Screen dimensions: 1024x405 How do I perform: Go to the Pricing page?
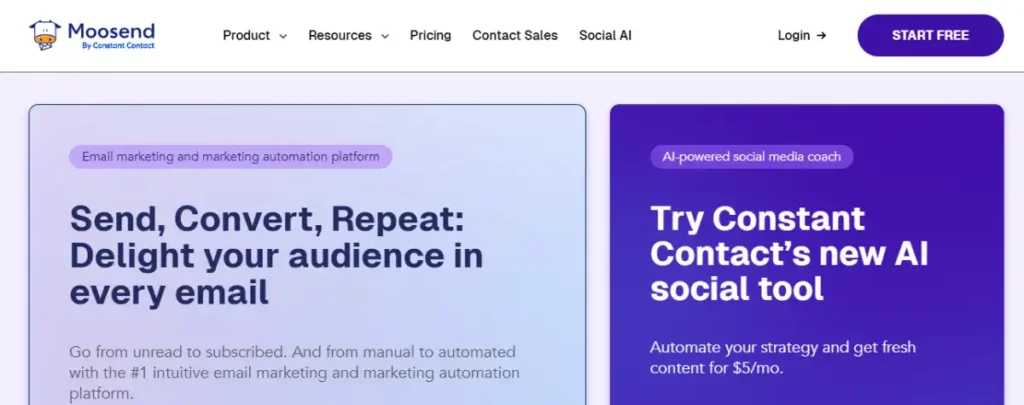point(430,35)
